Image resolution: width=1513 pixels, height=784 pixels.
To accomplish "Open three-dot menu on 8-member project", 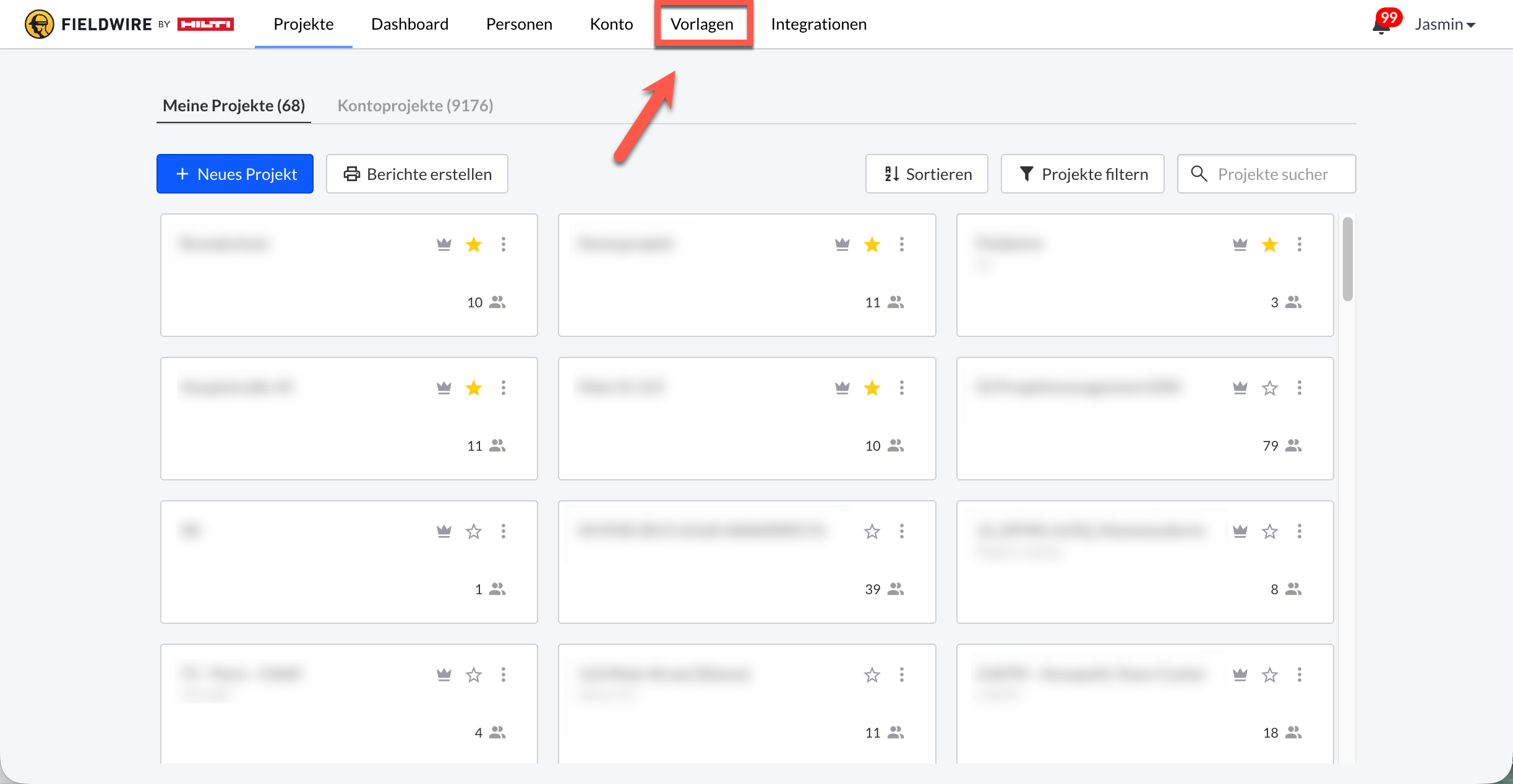I will coord(1299,531).
